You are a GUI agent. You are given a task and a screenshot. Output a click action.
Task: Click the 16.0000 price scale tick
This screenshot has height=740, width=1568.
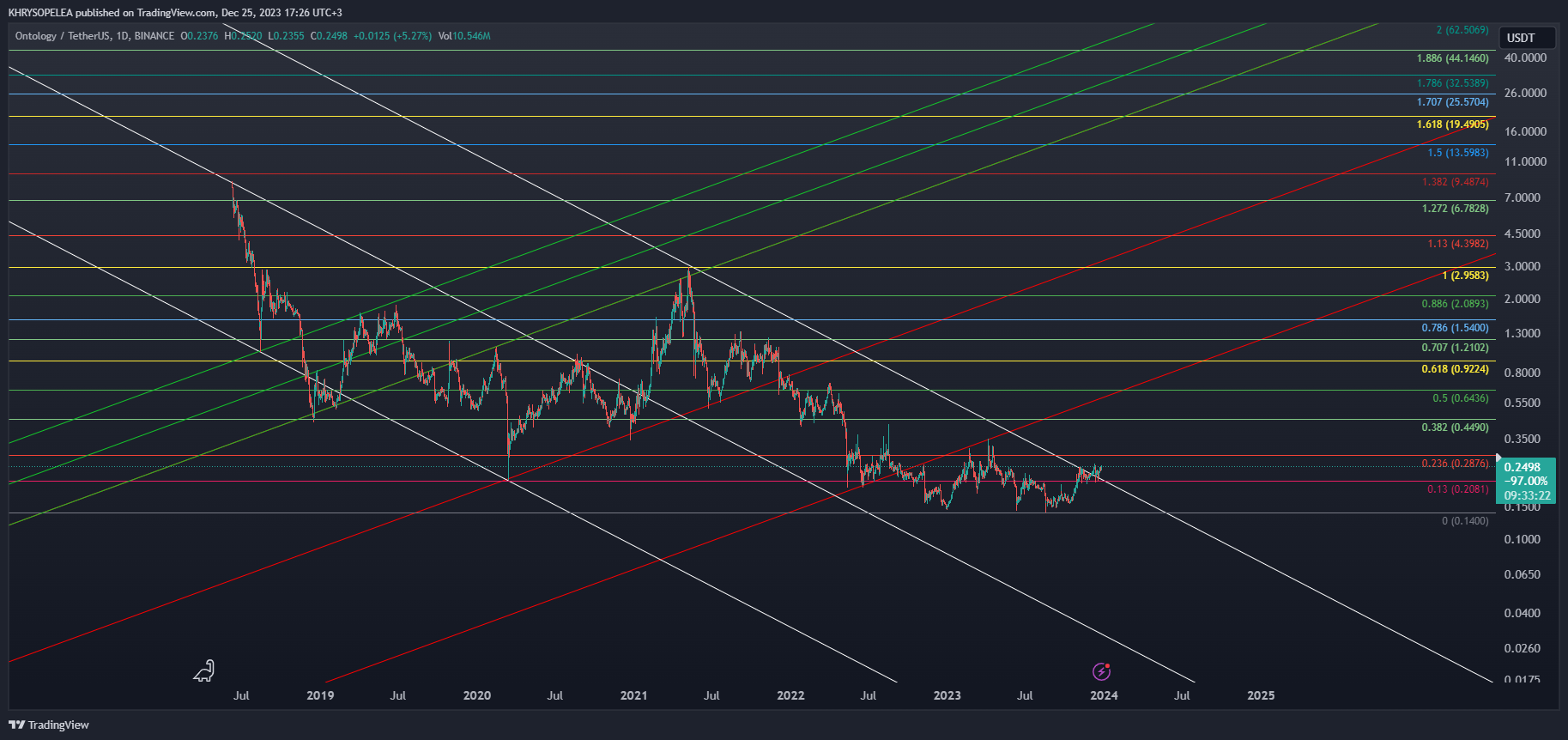[1525, 131]
